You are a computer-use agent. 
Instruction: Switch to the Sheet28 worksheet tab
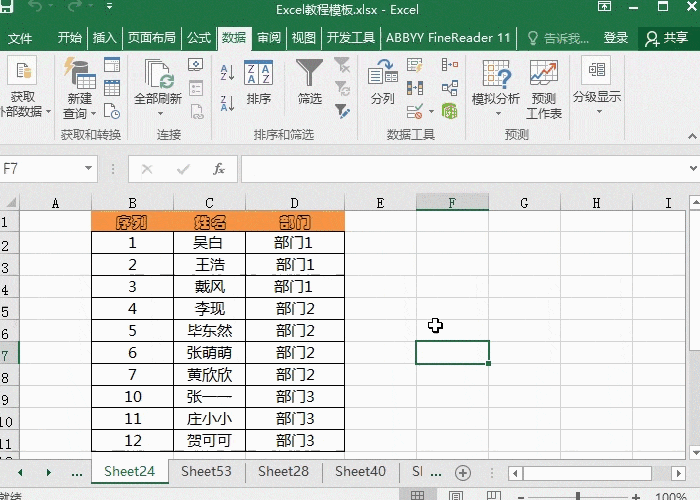(x=283, y=471)
